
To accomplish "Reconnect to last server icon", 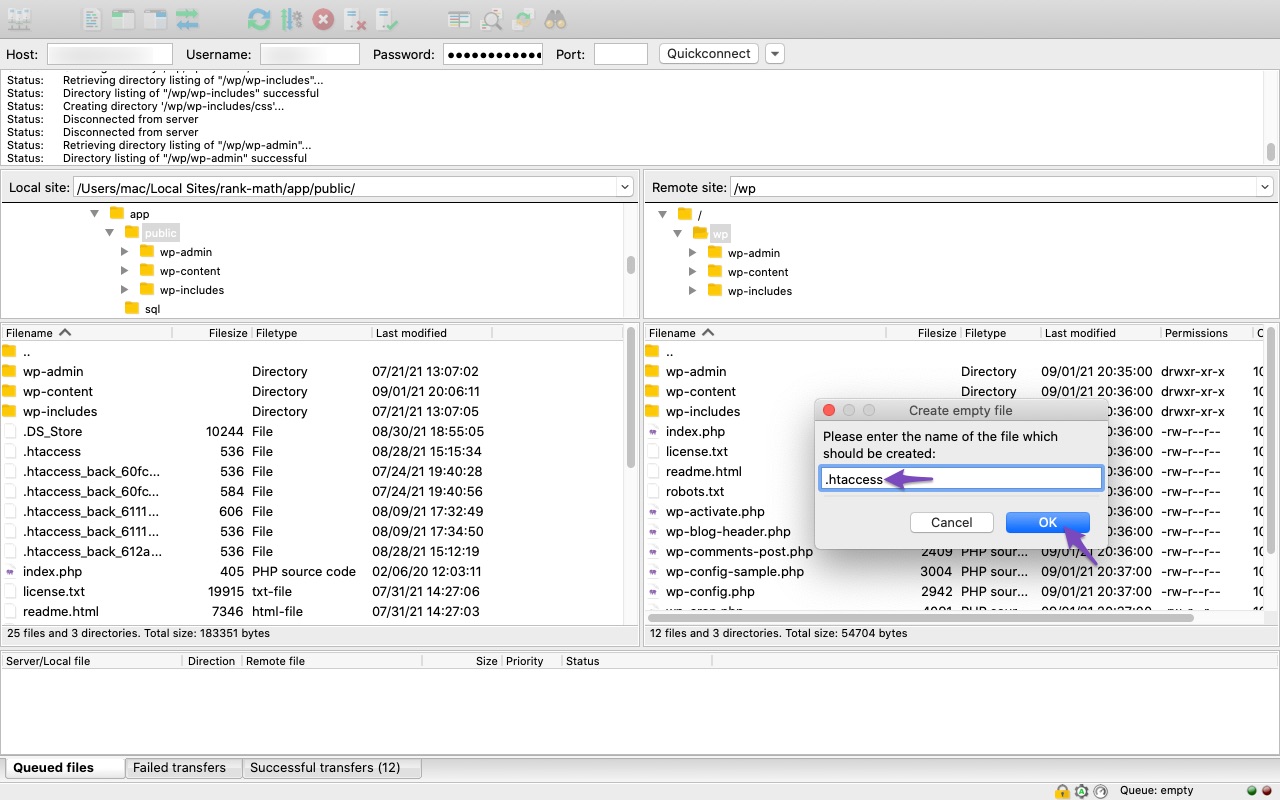I will 387,19.
